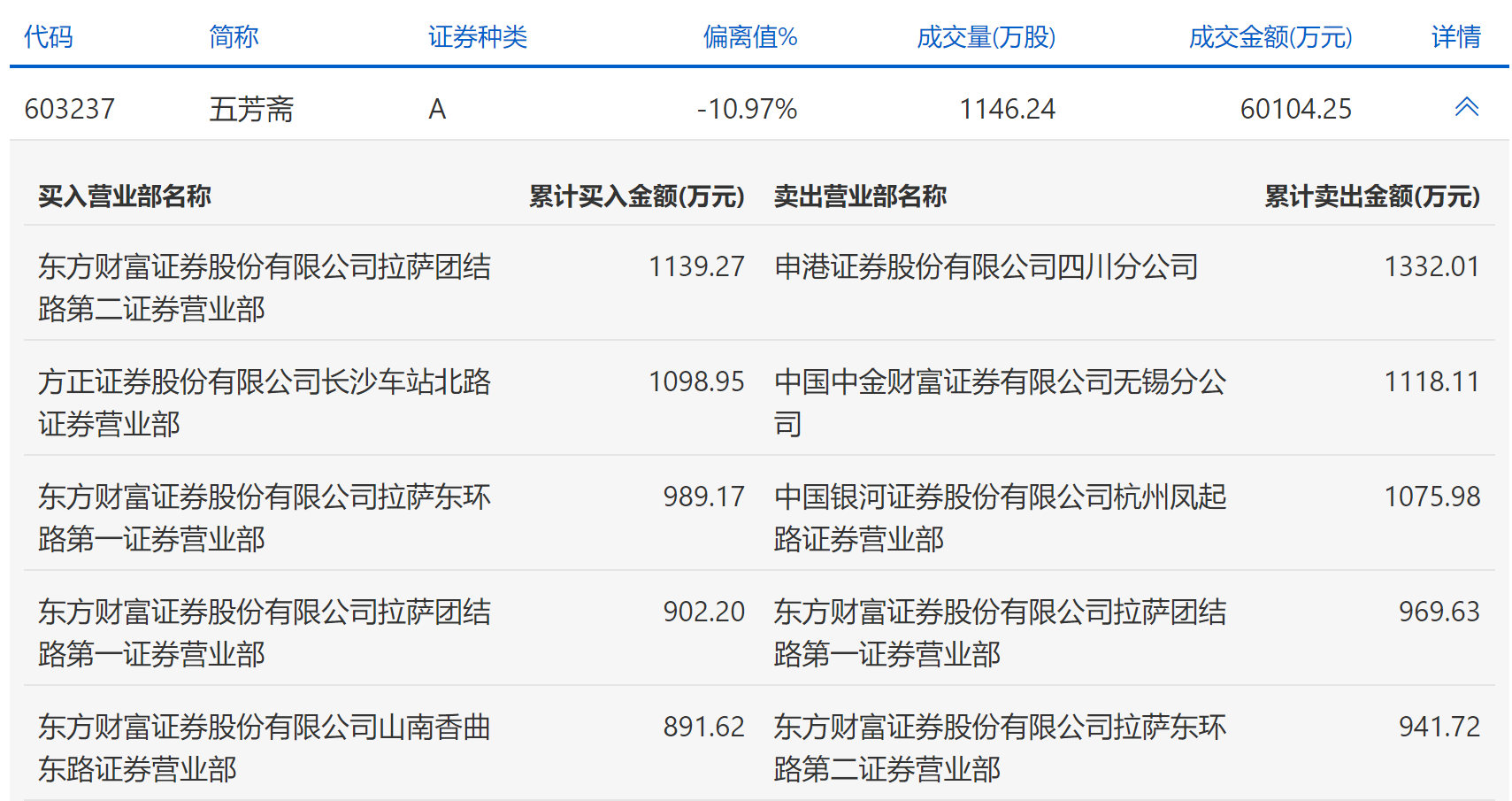
Task: Click sell amount 1332.01
Action: tap(1431, 266)
